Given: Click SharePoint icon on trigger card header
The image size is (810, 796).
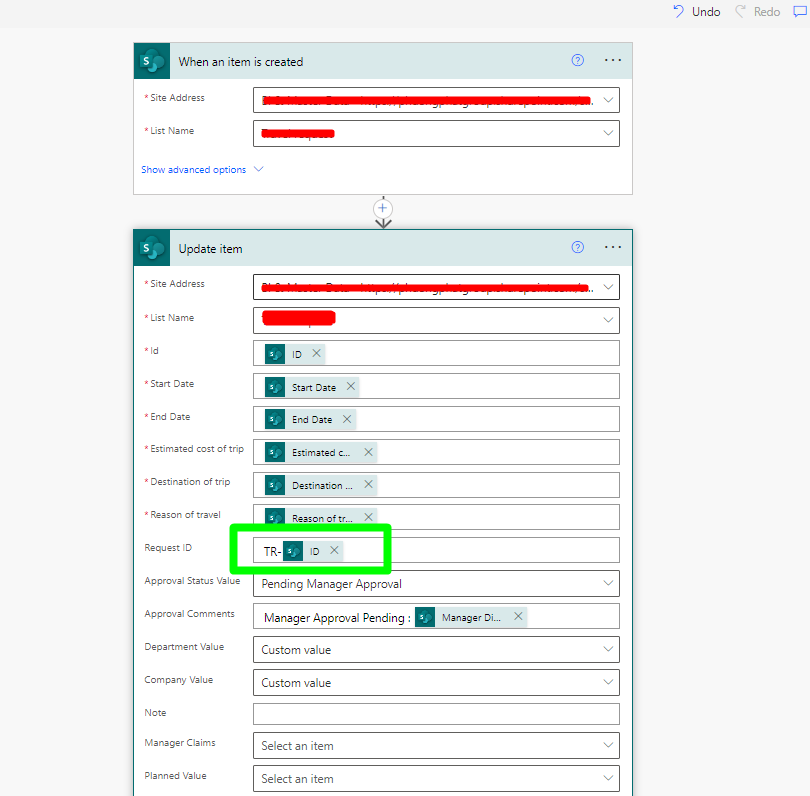Looking at the screenshot, I should pyautogui.click(x=152, y=61).
